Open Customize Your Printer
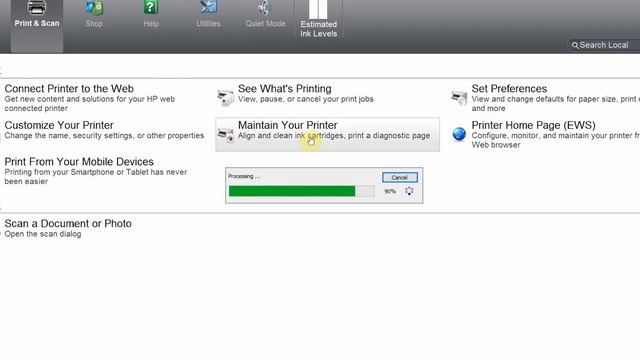The width and height of the screenshot is (640, 360). (x=59, y=125)
